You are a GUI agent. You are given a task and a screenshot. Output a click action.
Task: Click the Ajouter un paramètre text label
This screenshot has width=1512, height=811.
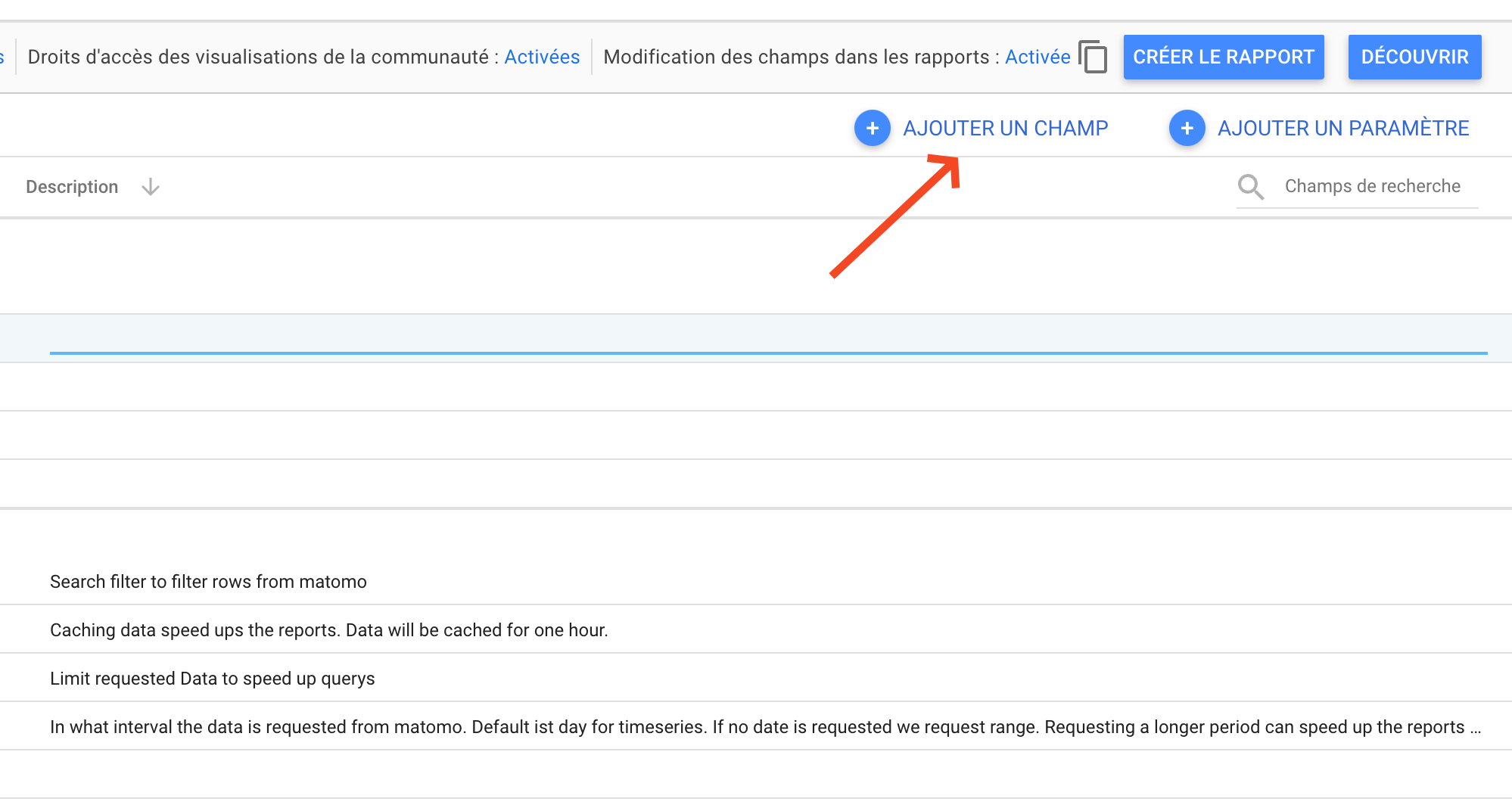[x=1343, y=129]
